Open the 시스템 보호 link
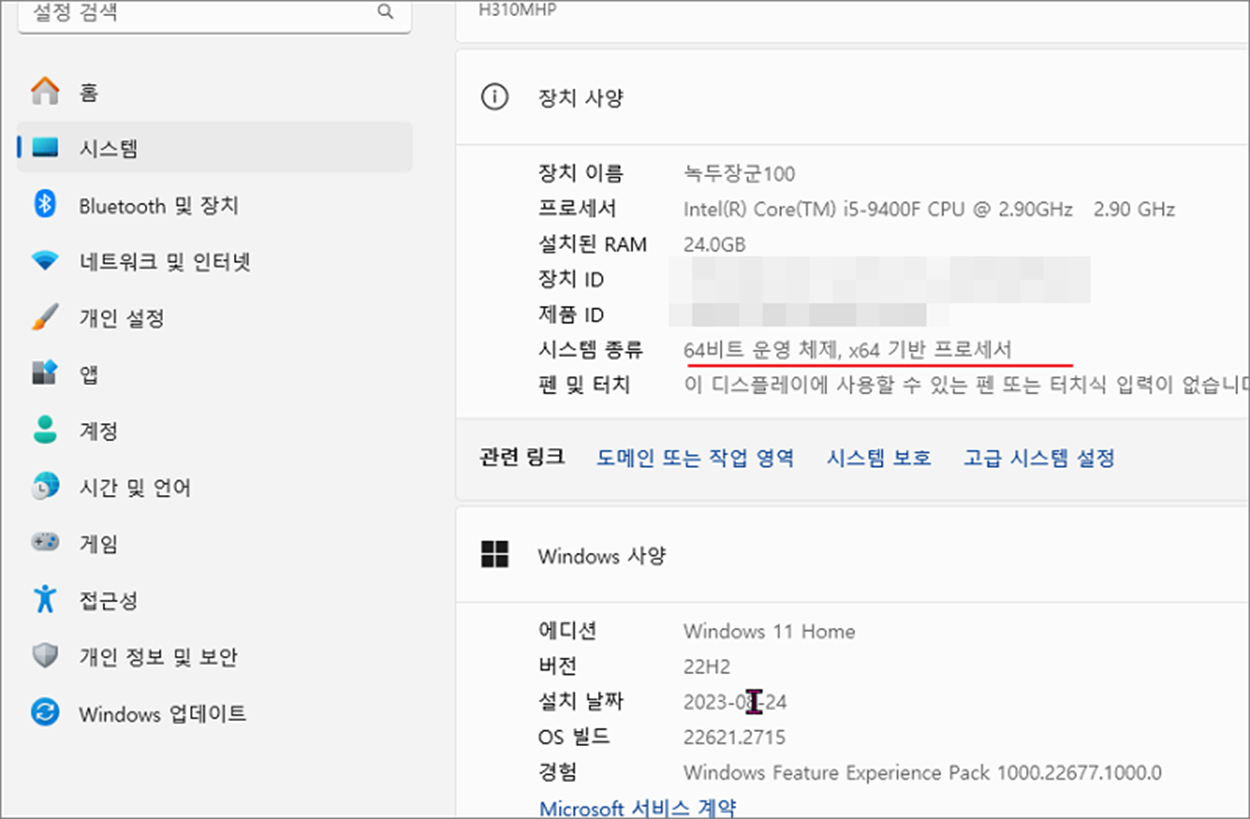The image size is (1250, 819). click(878, 458)
